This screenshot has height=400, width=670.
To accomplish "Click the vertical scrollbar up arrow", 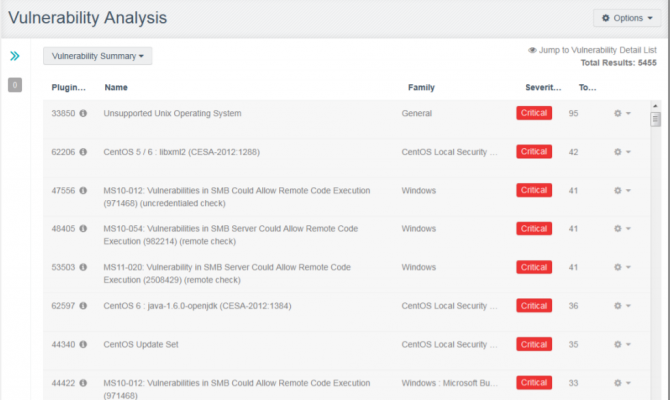I will (x=656, y=105).
